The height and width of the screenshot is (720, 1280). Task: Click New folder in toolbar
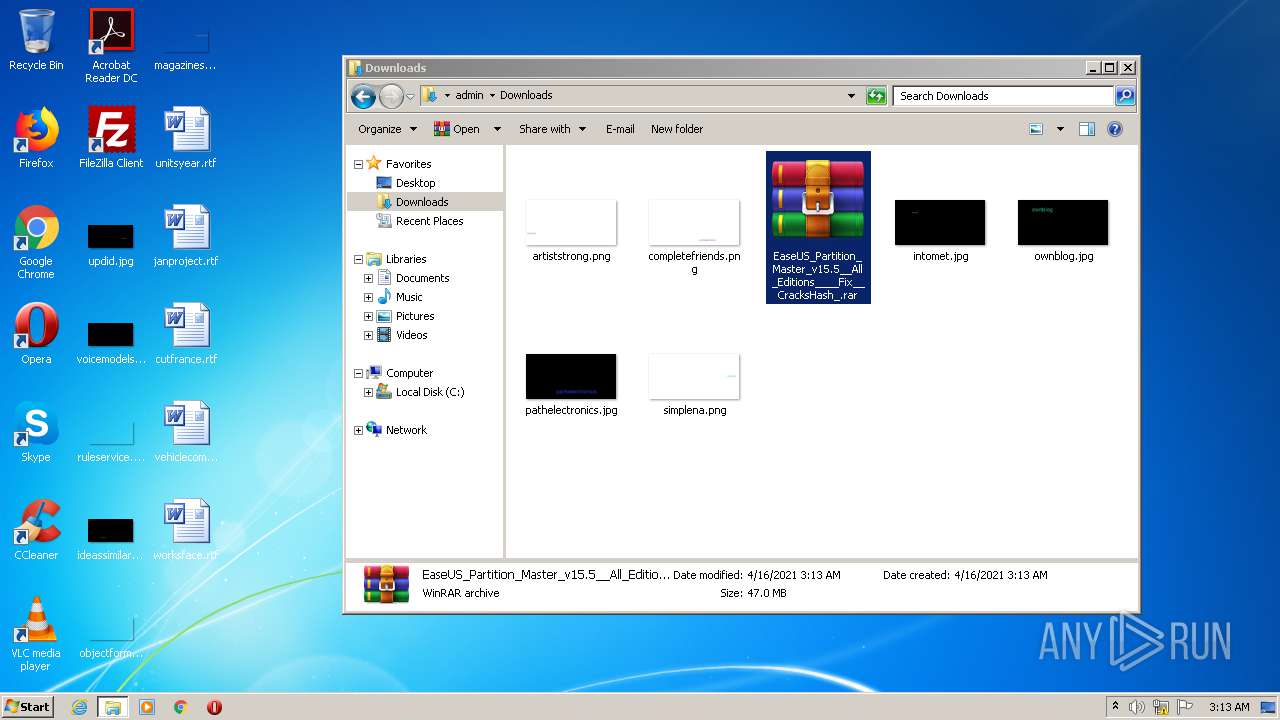[677, 129]
